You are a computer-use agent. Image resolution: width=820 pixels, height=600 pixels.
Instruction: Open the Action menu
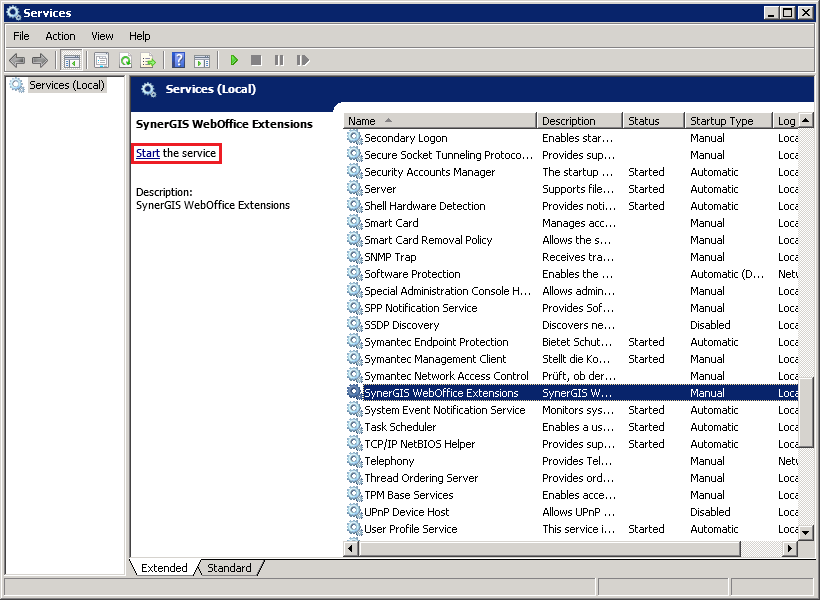point(60,35)
